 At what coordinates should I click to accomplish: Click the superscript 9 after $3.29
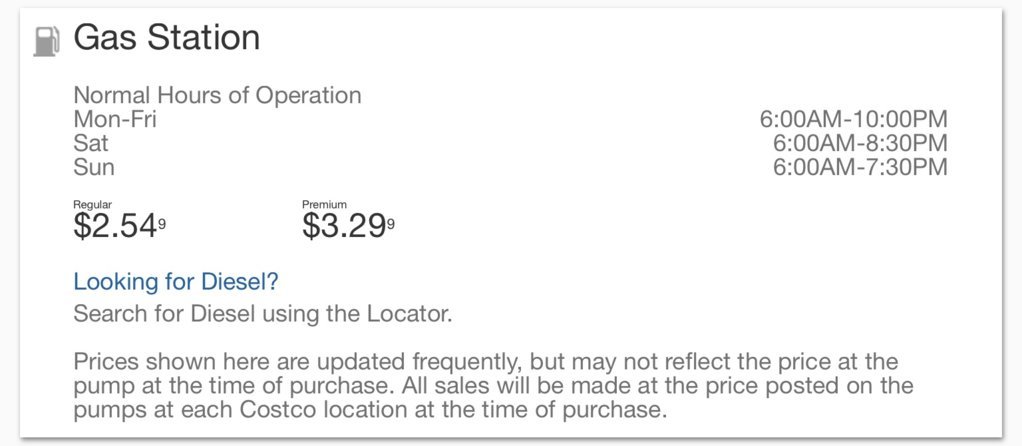(x=391, y=224)
